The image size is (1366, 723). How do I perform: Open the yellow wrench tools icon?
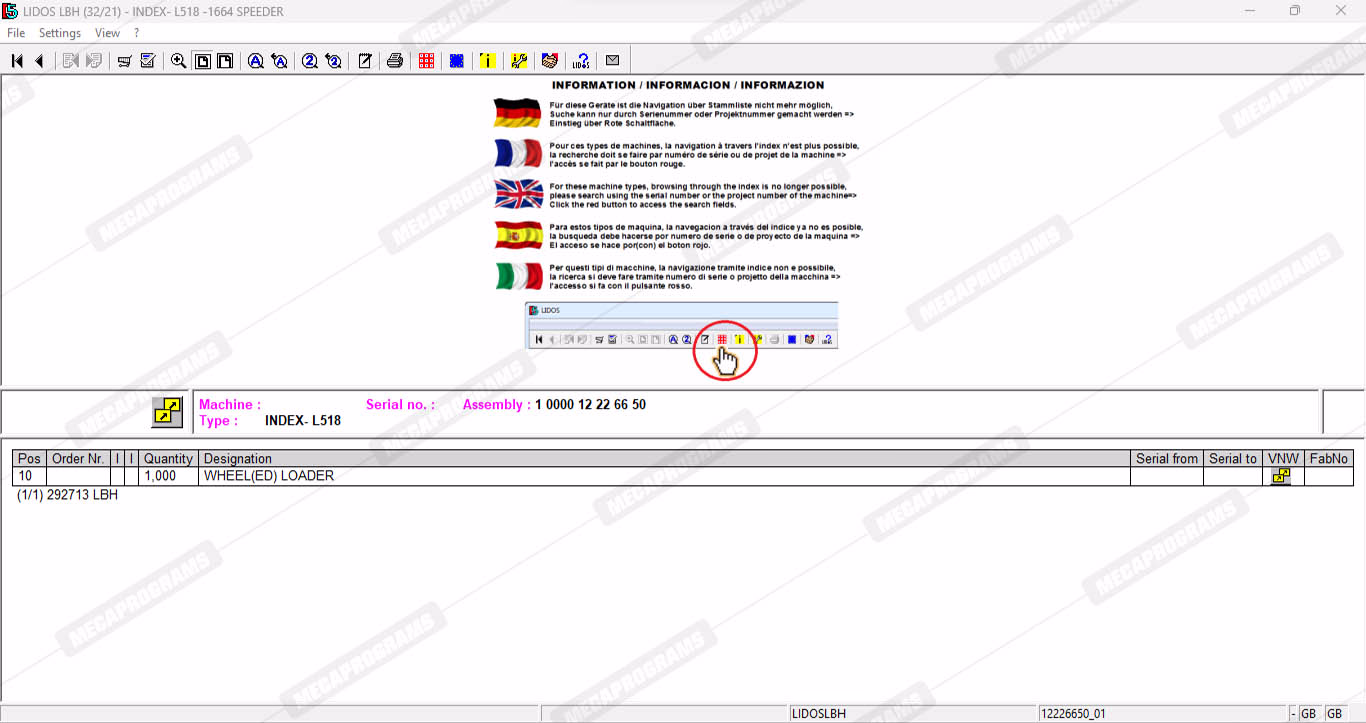(x=519, y=61)
